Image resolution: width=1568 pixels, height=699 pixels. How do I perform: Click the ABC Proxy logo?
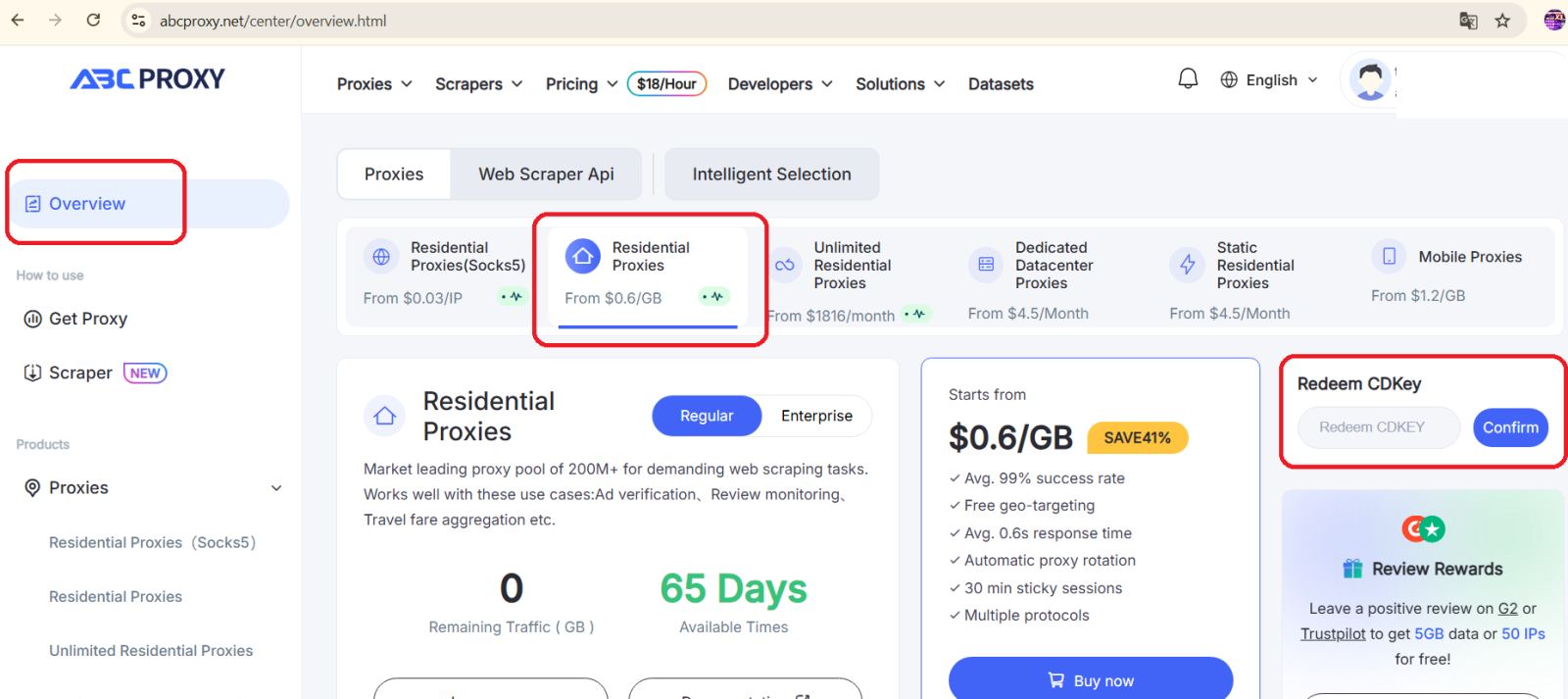tap(148, 79)
